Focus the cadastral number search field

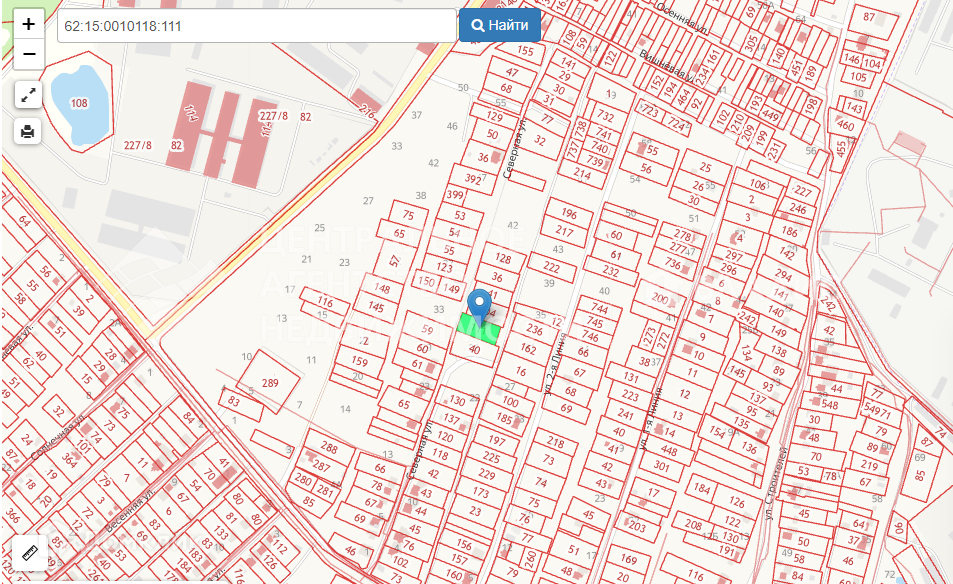(x=257, y=26)
